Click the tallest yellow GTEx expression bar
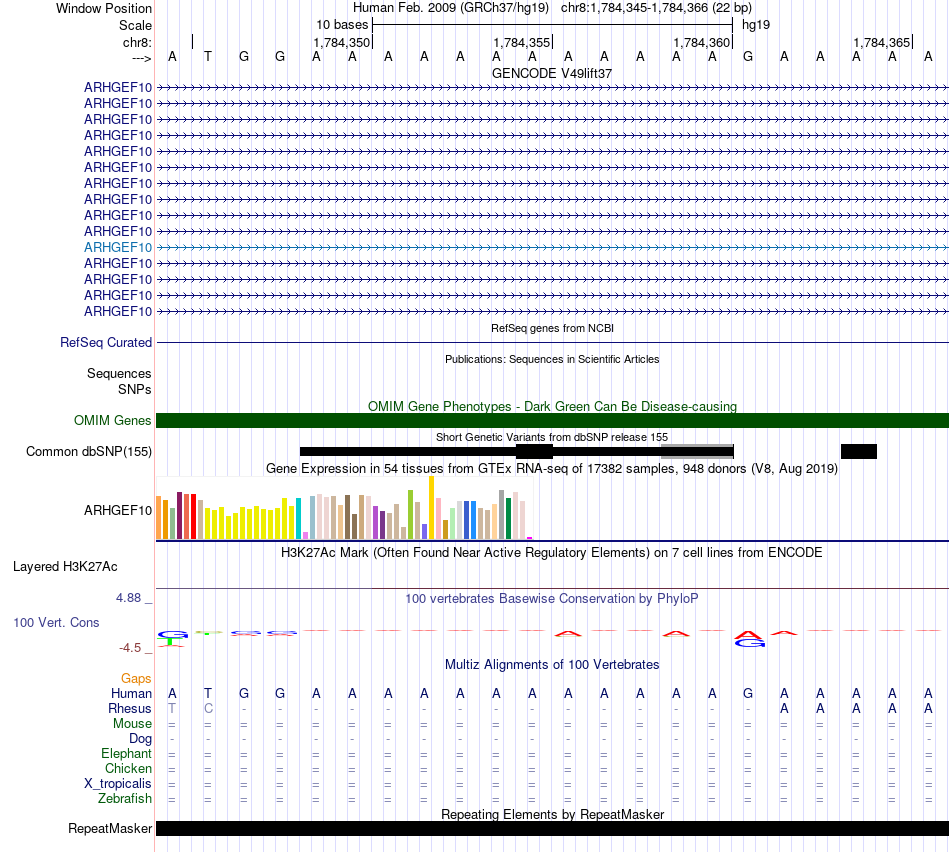950x852 pixels. (431, 508)
